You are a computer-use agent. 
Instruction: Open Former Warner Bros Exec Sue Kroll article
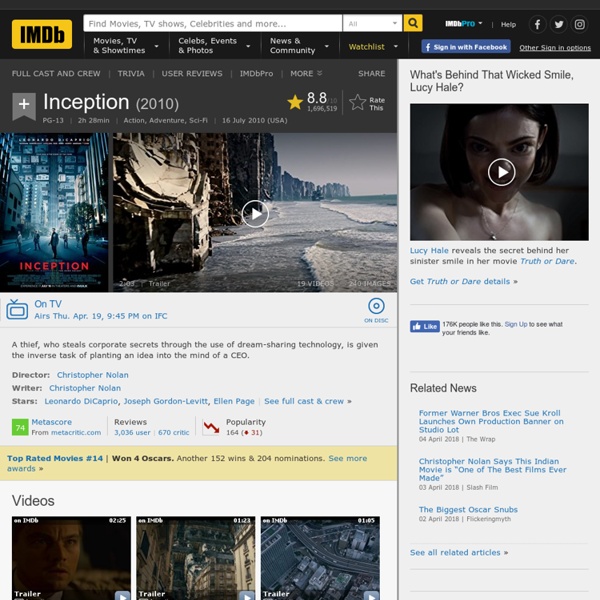point(491,421)
